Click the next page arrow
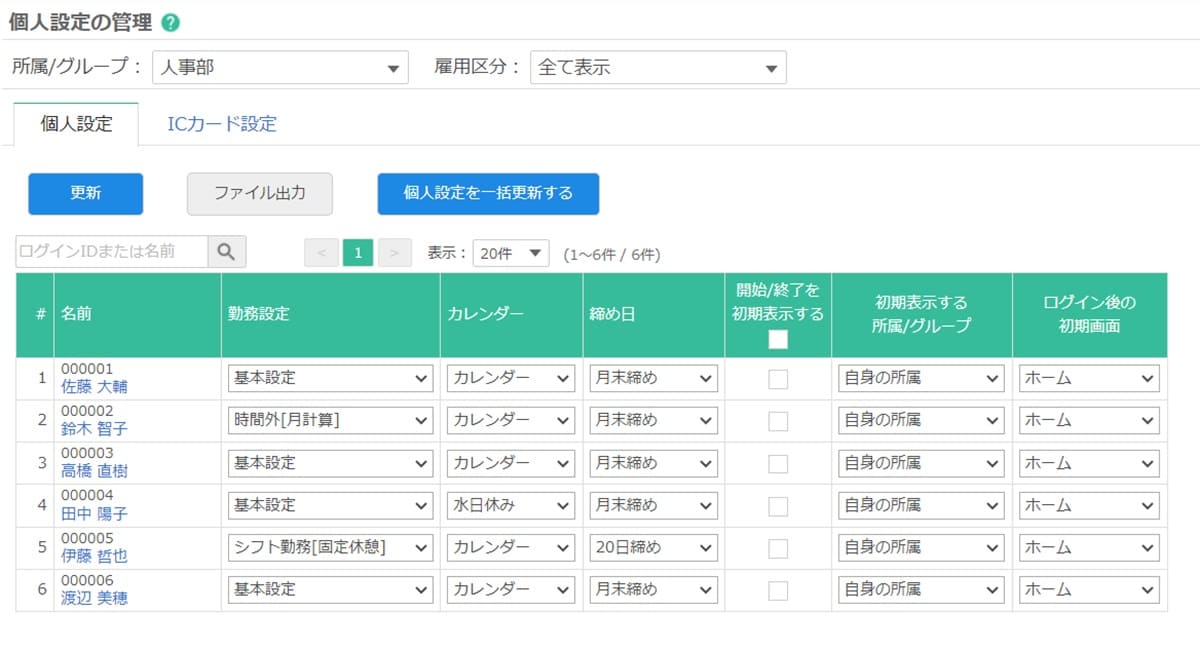This screenshot has height=650, width=1200. pos(395,253)
